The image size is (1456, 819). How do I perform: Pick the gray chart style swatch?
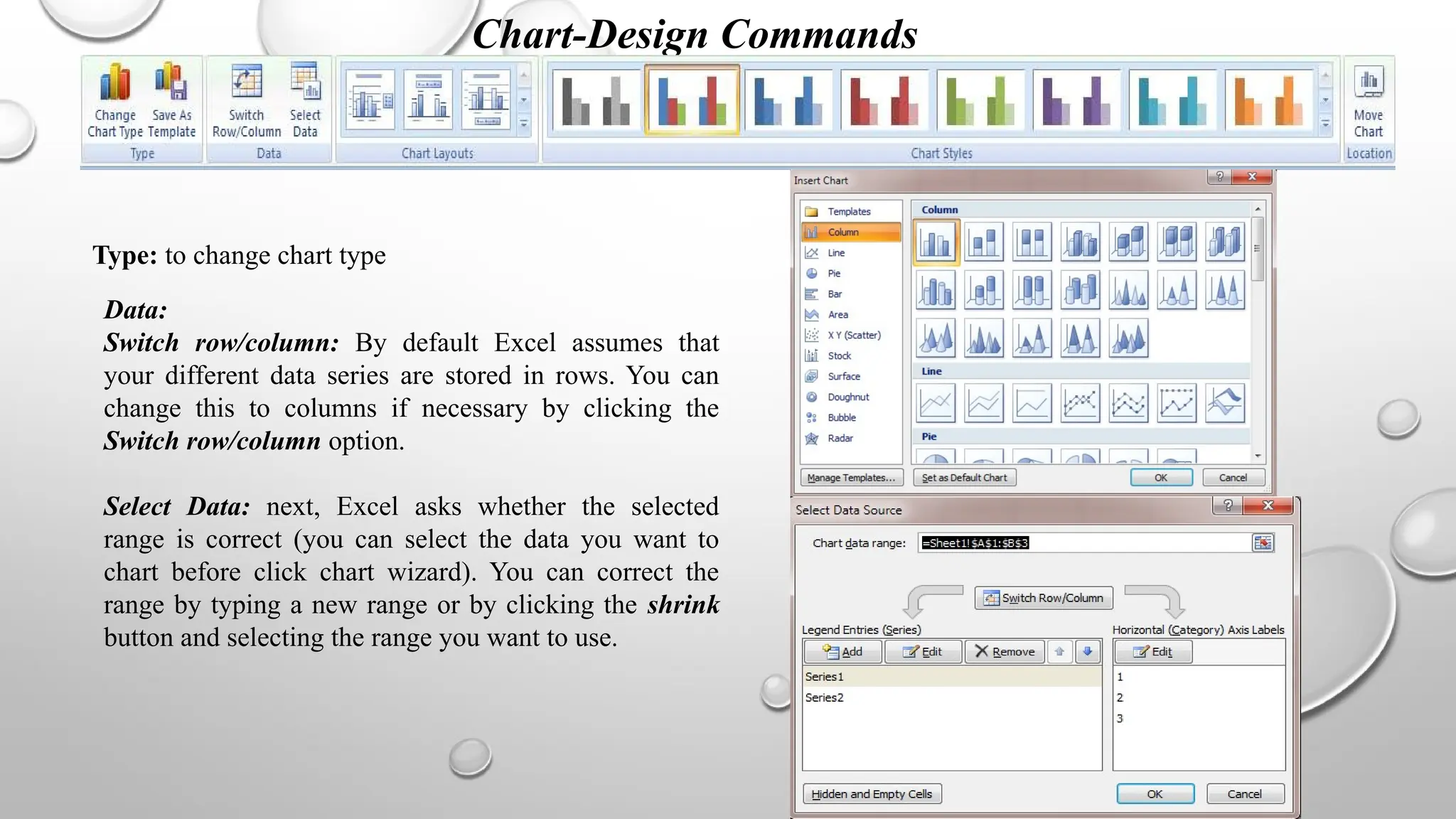(x=596, y=100)
